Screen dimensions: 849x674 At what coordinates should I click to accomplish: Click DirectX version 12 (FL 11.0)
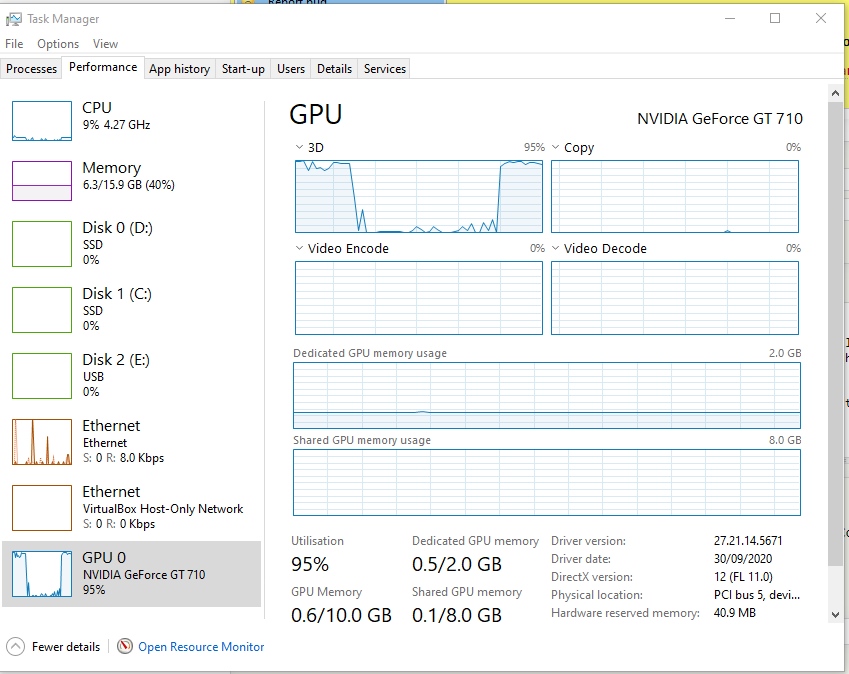coord(743,577)
